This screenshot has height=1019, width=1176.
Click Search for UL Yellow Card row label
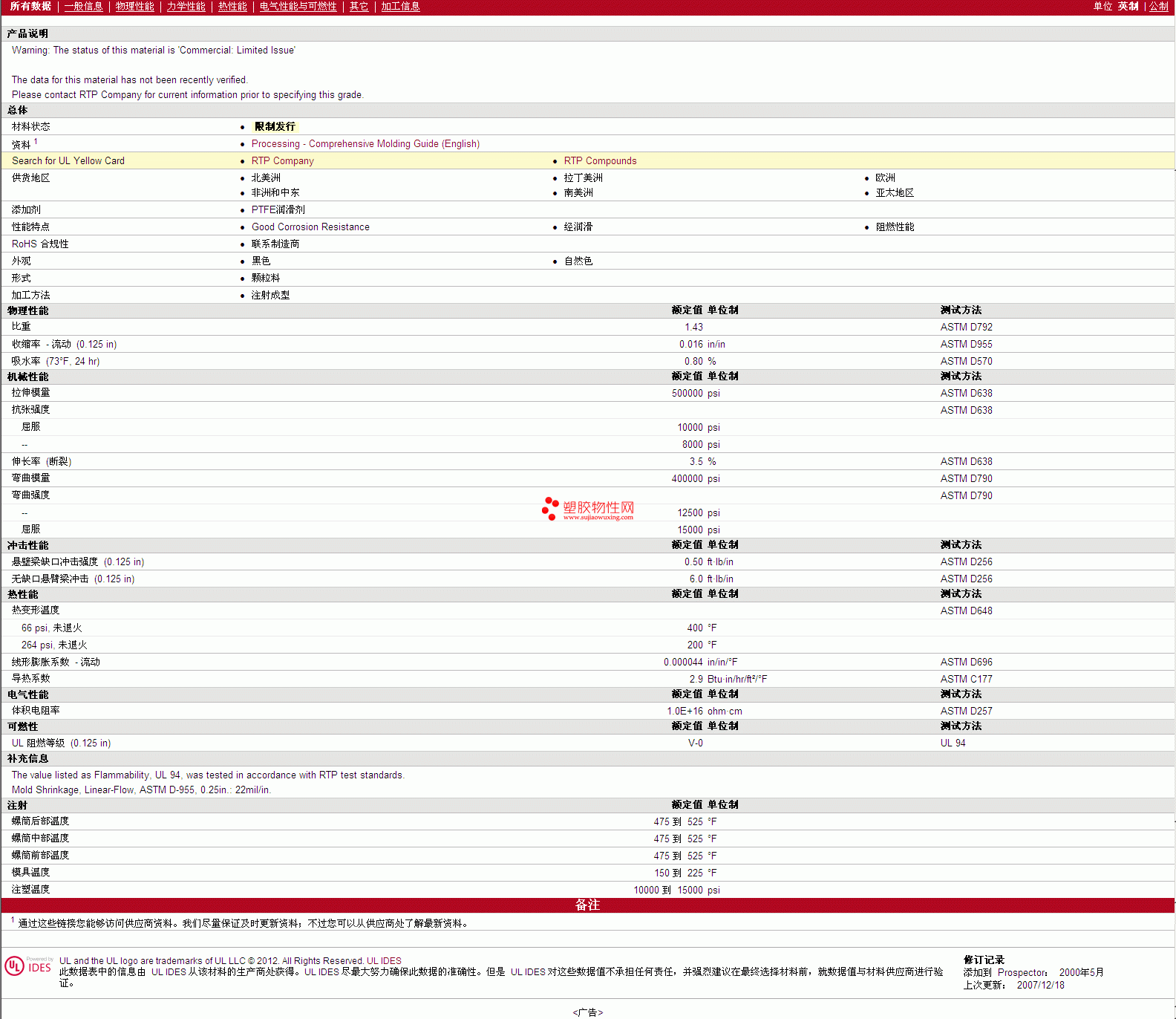[68, 161]
